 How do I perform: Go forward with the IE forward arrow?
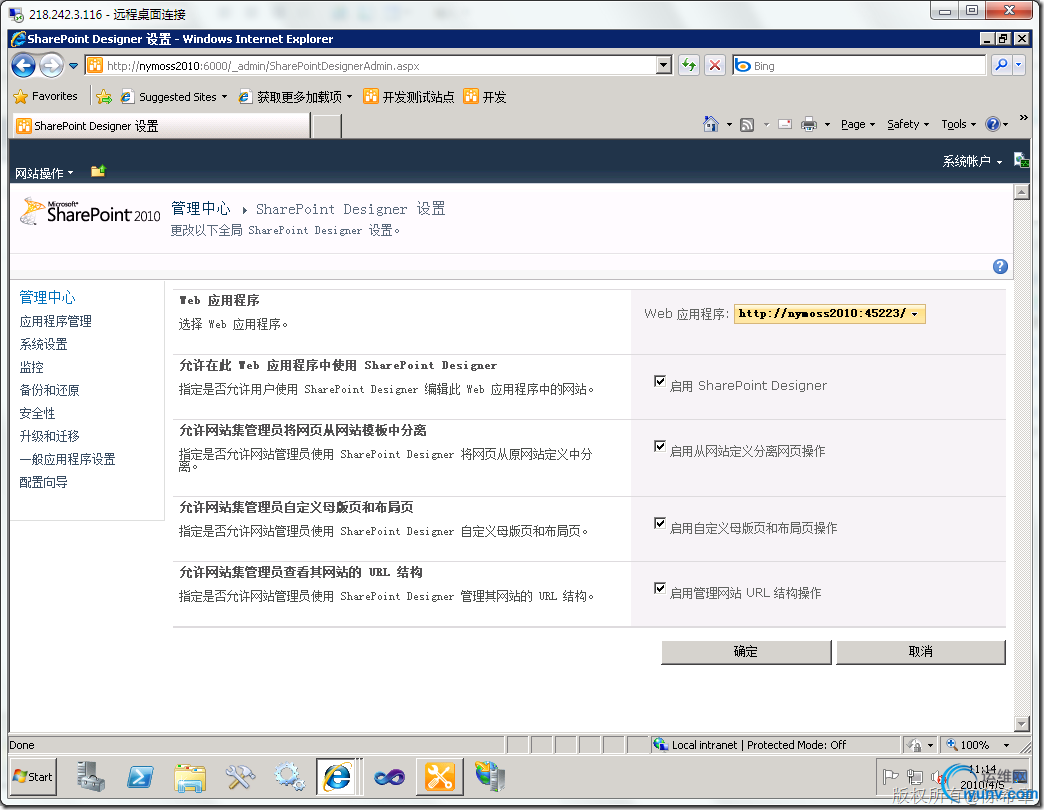pos(51,65)
